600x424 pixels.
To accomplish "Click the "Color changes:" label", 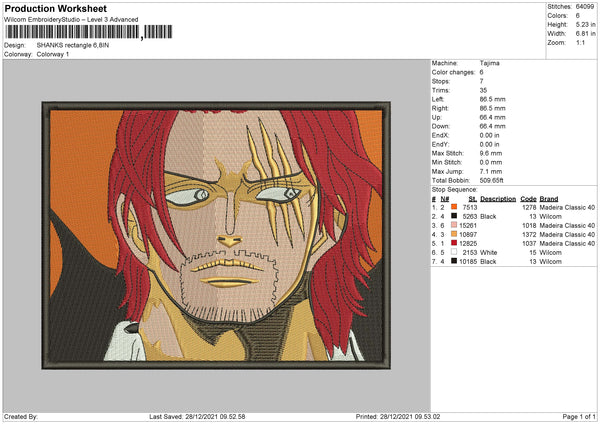I will [x=453, y=72].
